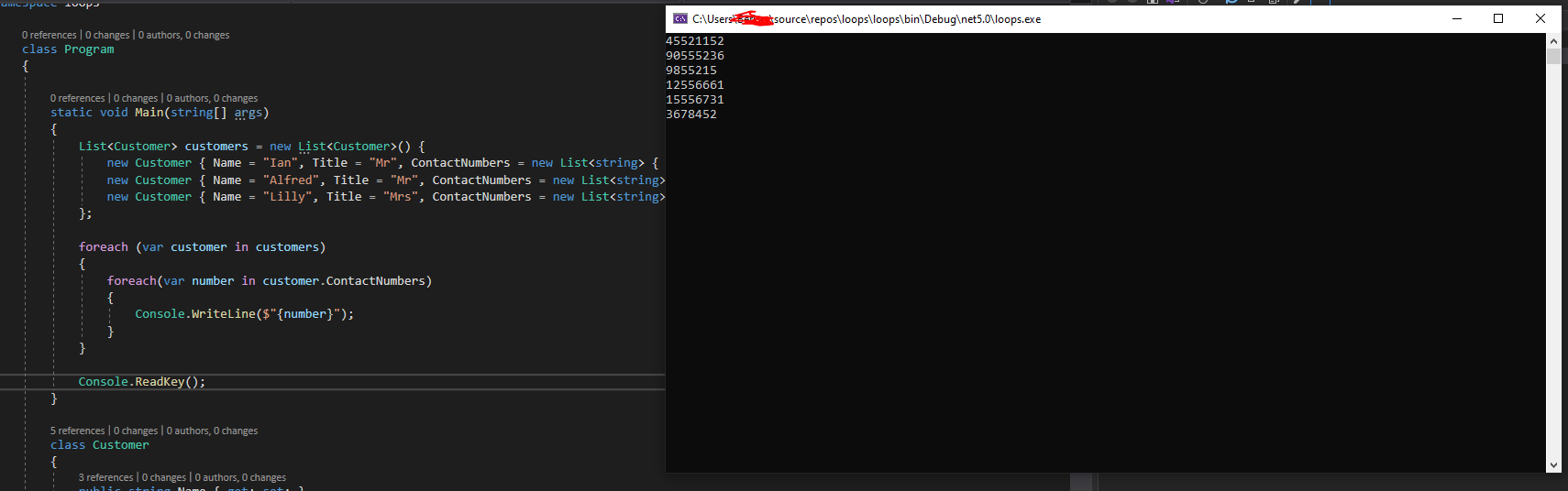Click 'Title' property on the Alfred line
Image resolution: width=1568 pixels, height=491 pixels.
point(351,180)
